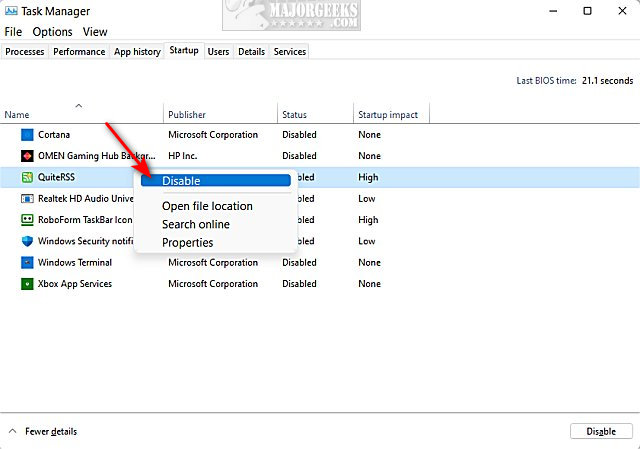The image size is (640, 449).
Task: Click the RoboForm TaskBar icon image
Action: tap(27, 220)
